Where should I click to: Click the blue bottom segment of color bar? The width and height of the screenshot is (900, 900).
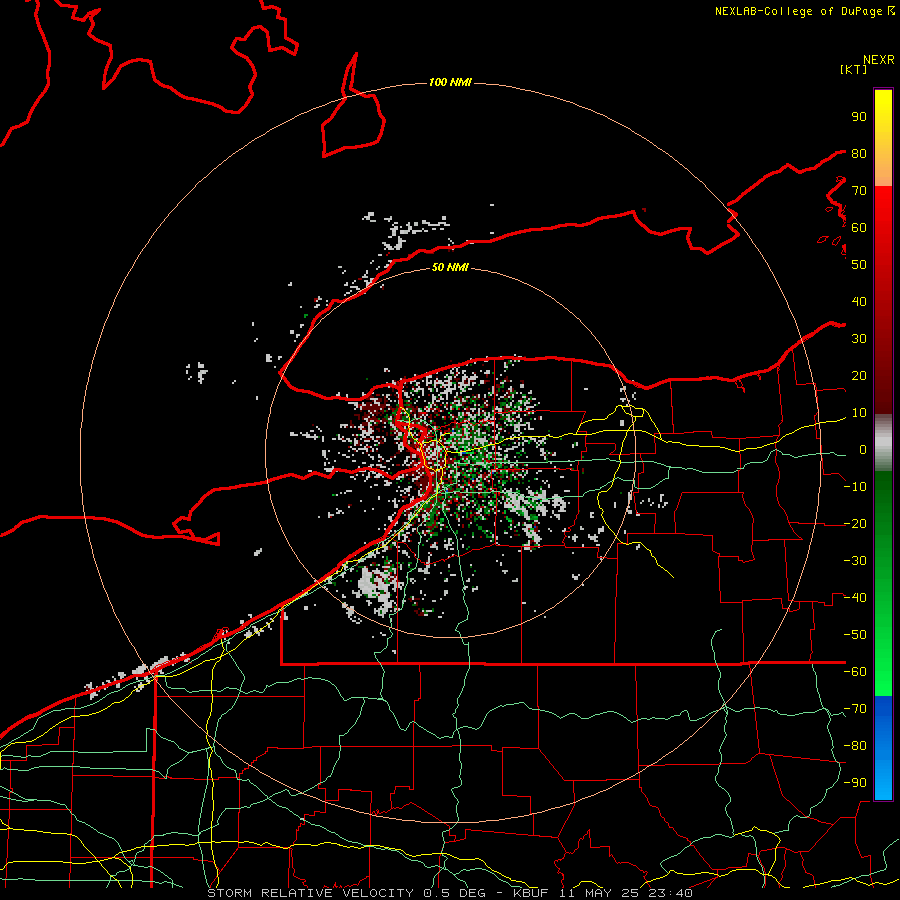pos(883,748)
